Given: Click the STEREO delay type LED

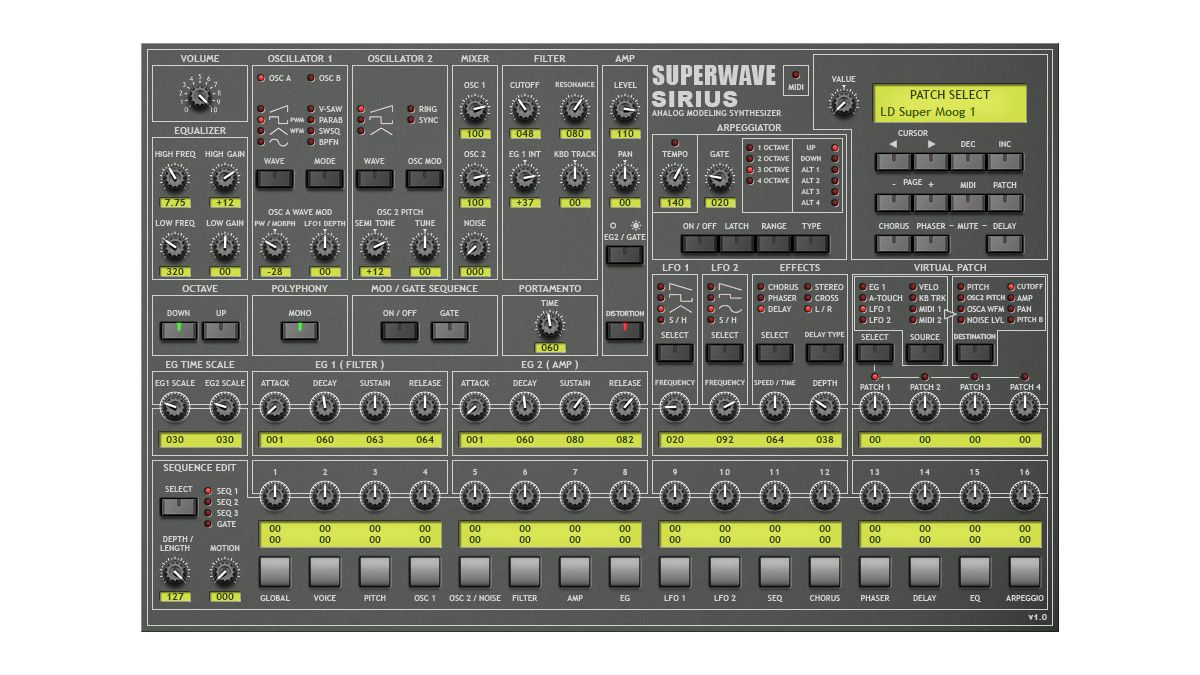Looking at the screenshot, I should (x=806, y=287).
